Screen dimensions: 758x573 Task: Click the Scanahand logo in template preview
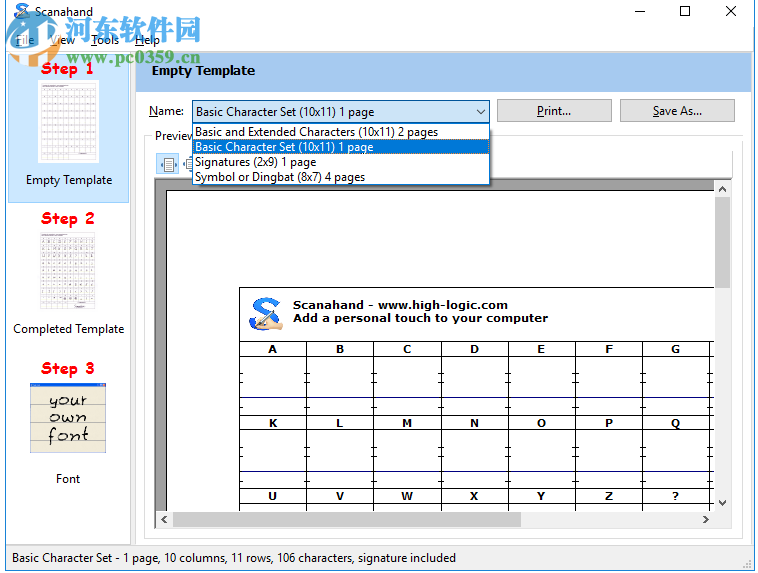point(265,314)
